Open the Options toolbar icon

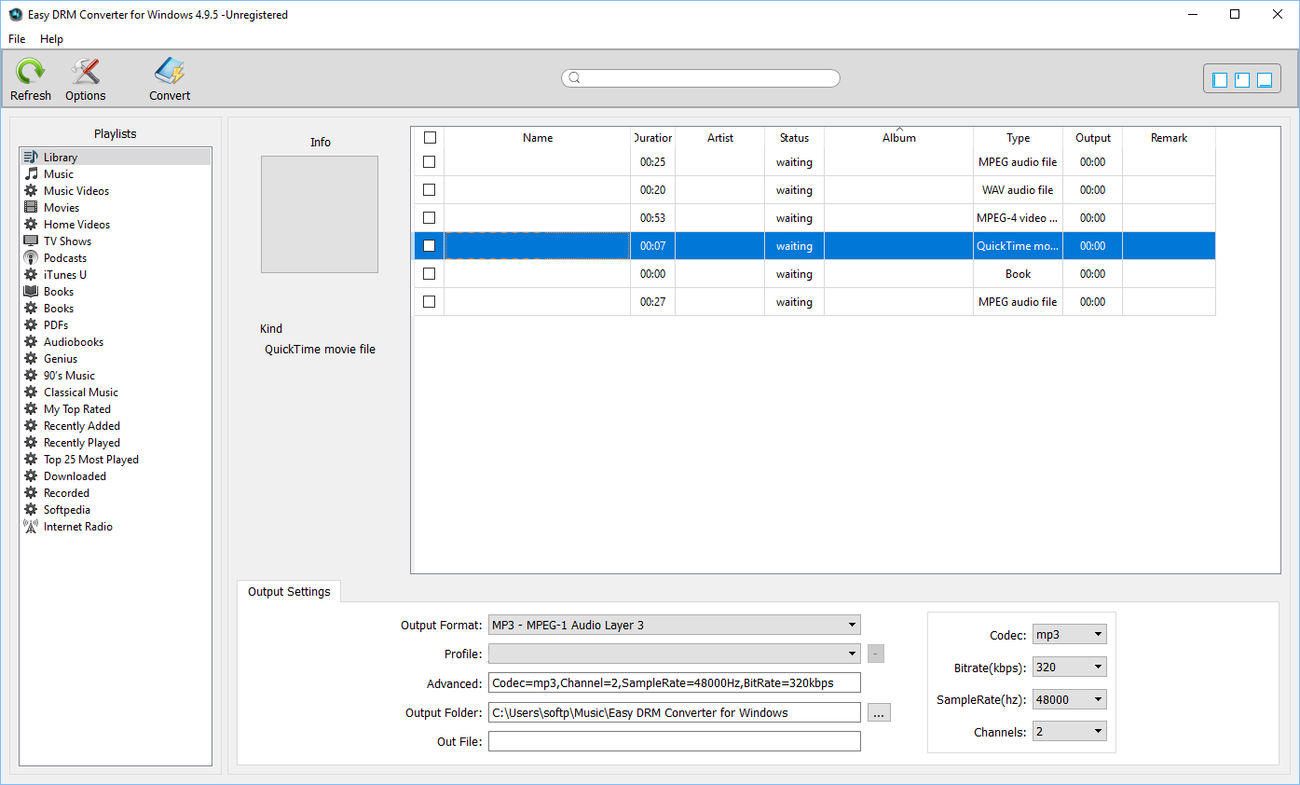pos(85,78)
